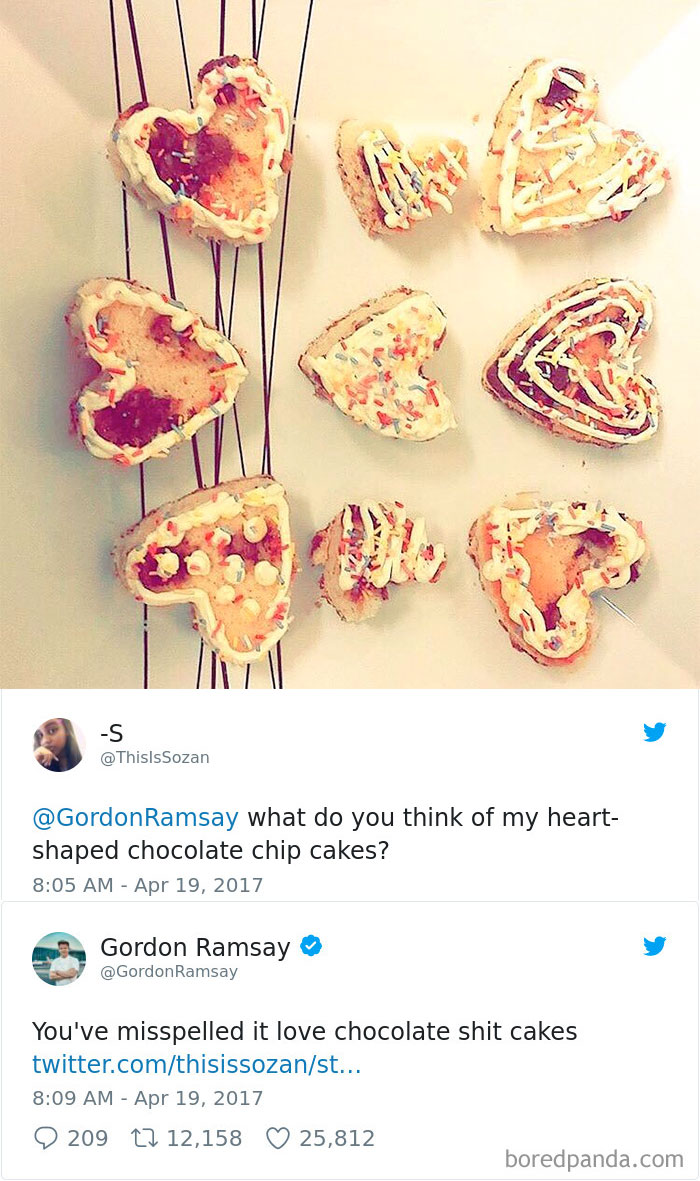Image resolution: width=700 pixels, height=1181 pixels.
Task: Click the Twitter bird icon on Gordon Ramsay's reply
Action: click(x=655, y=946)
